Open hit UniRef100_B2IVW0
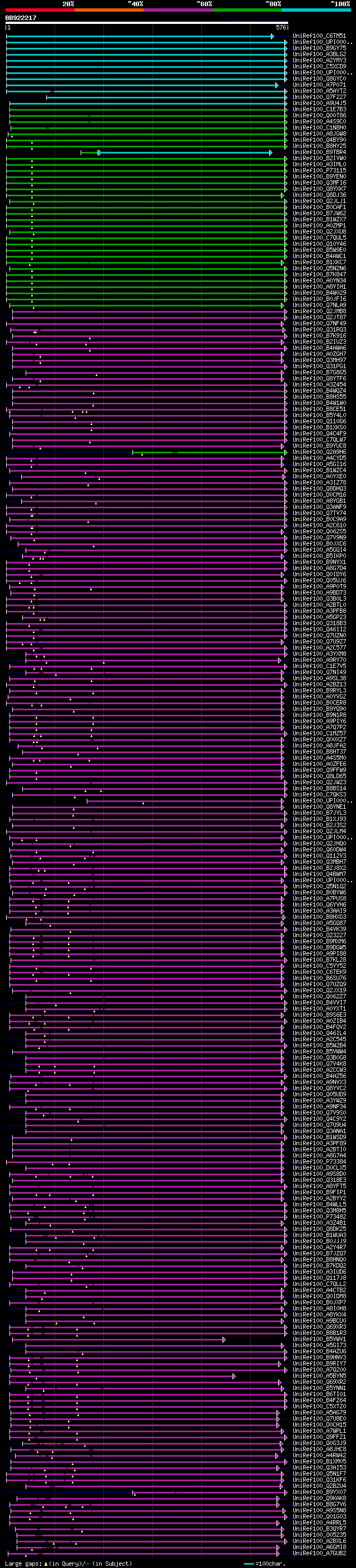The height and width of the screenshot is (1568, 356). [319, 157]
